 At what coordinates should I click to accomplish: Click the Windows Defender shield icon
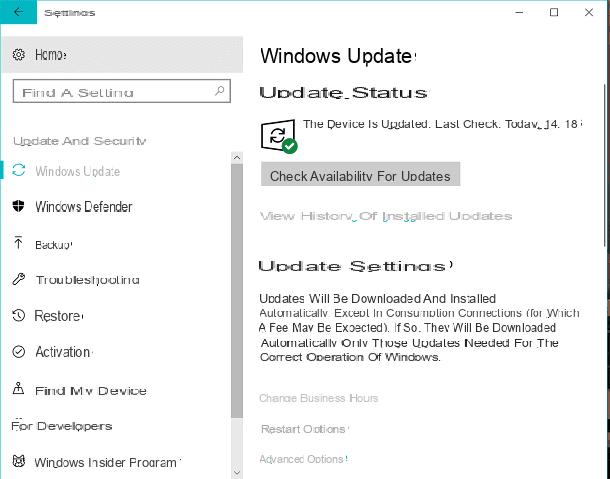(18, 206)
